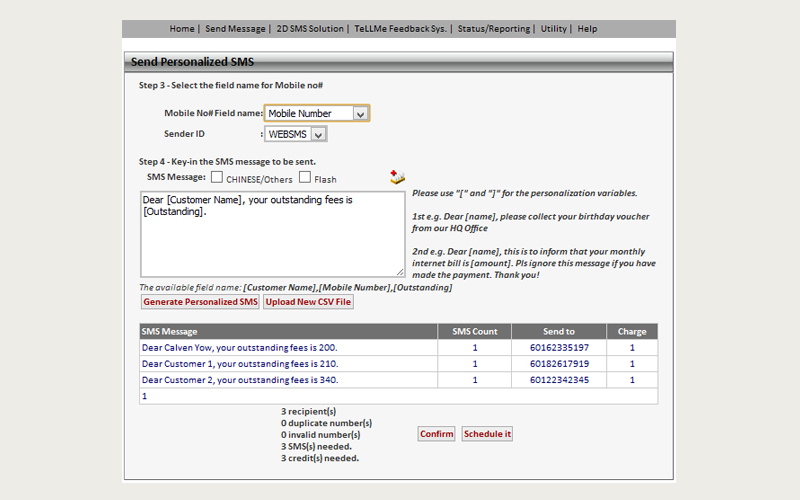Click the Upload New CSV File button

point(308,302)
